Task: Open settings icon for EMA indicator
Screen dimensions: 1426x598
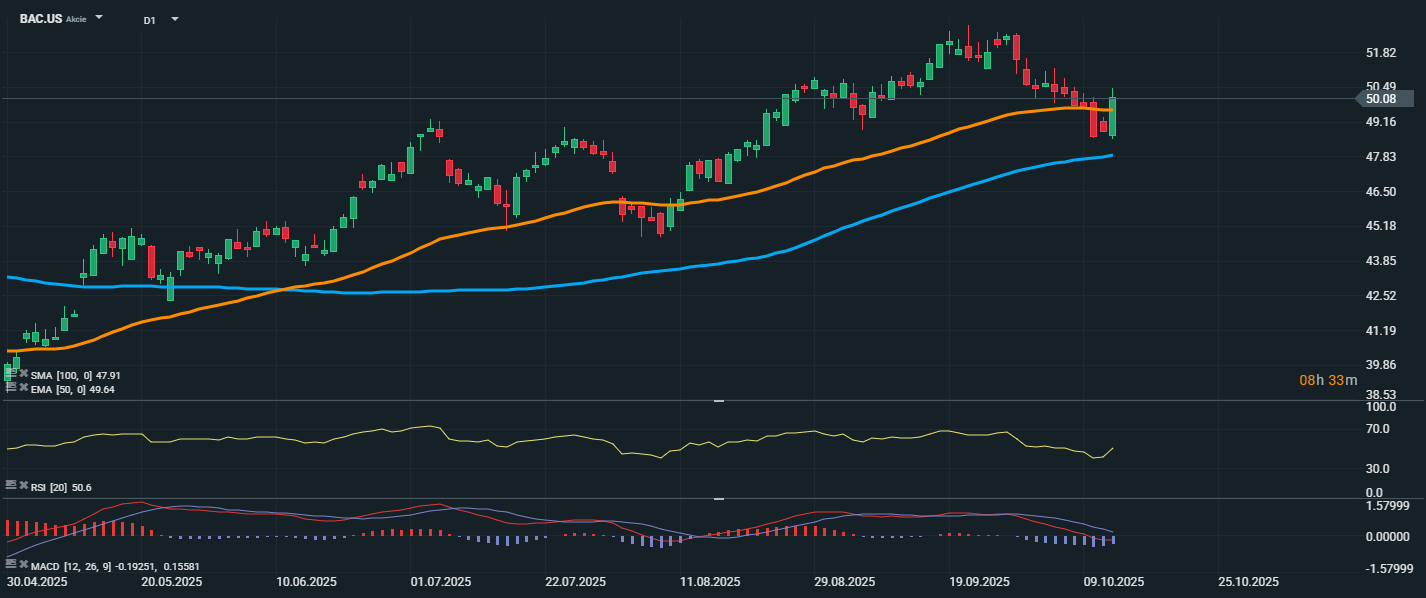Action: [x=11, y=388]
